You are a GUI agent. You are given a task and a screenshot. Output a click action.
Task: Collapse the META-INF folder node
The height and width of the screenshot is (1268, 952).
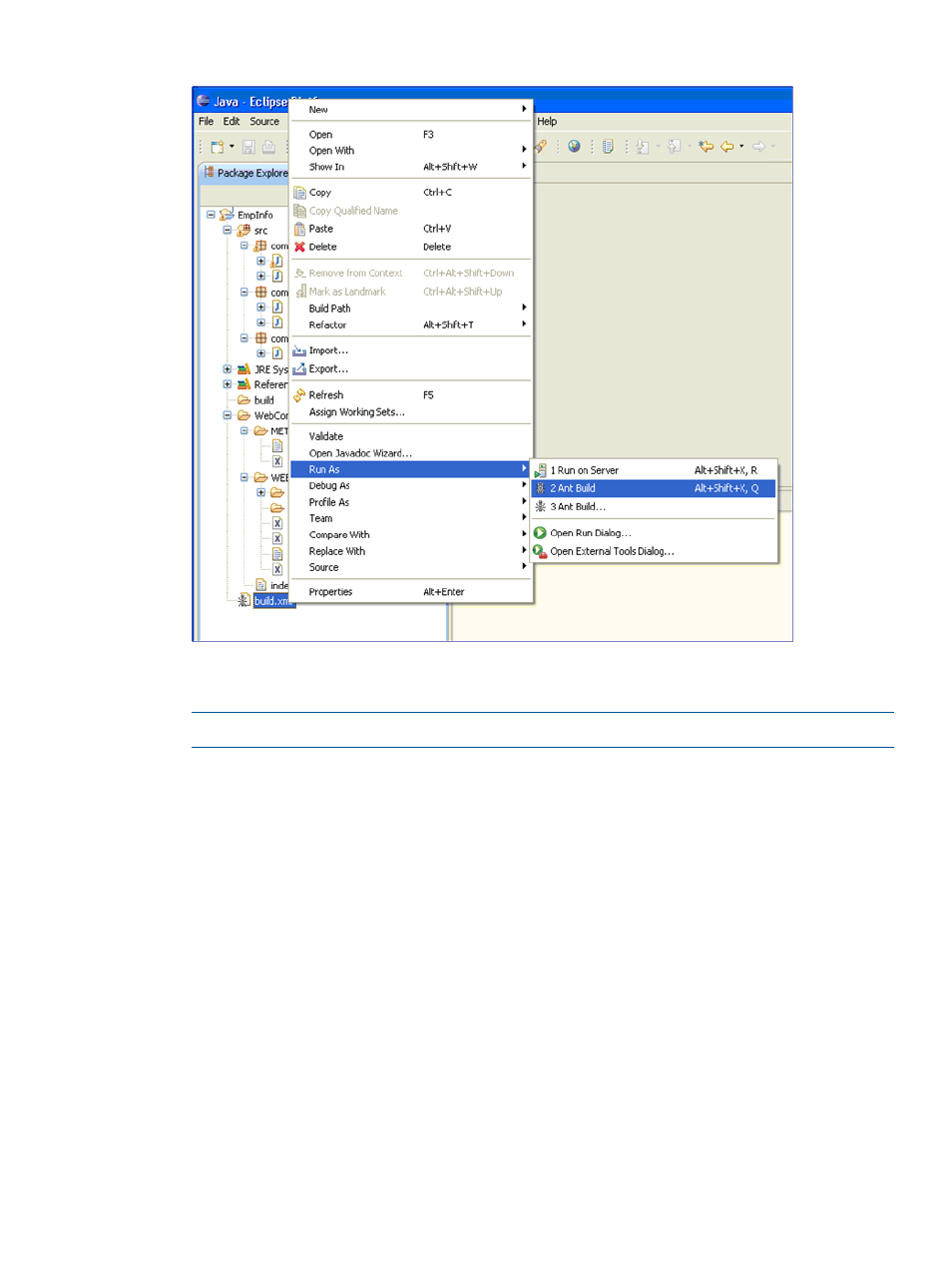244,431
